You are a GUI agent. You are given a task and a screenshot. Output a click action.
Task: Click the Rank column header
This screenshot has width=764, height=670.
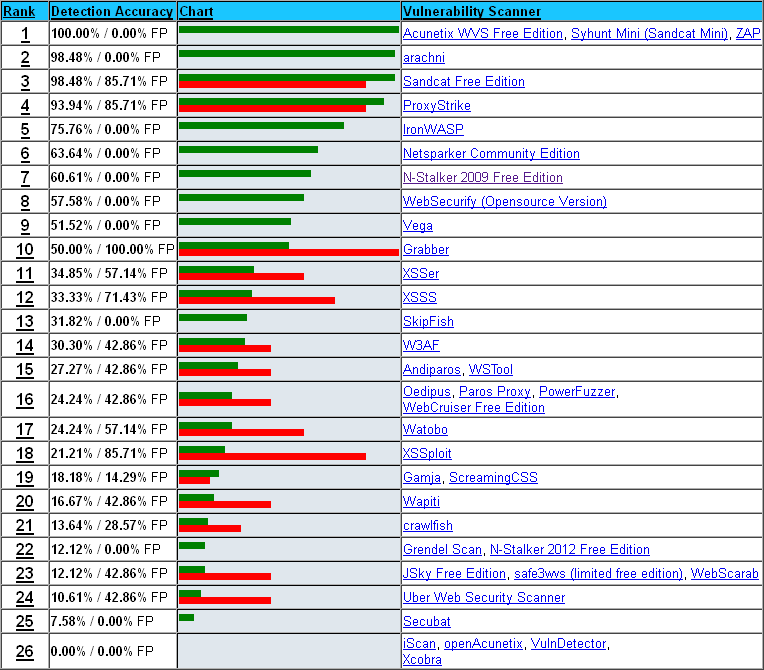(x=19, y=11)
